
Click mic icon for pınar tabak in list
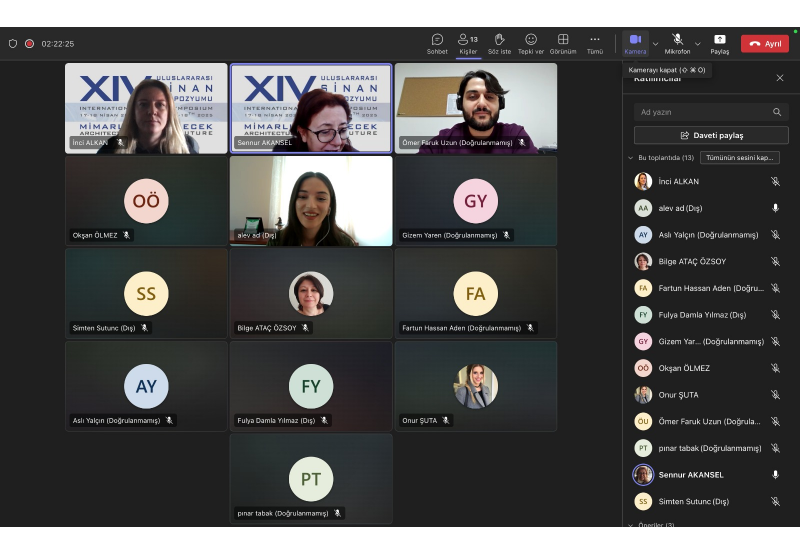click(x=775, y=448)
